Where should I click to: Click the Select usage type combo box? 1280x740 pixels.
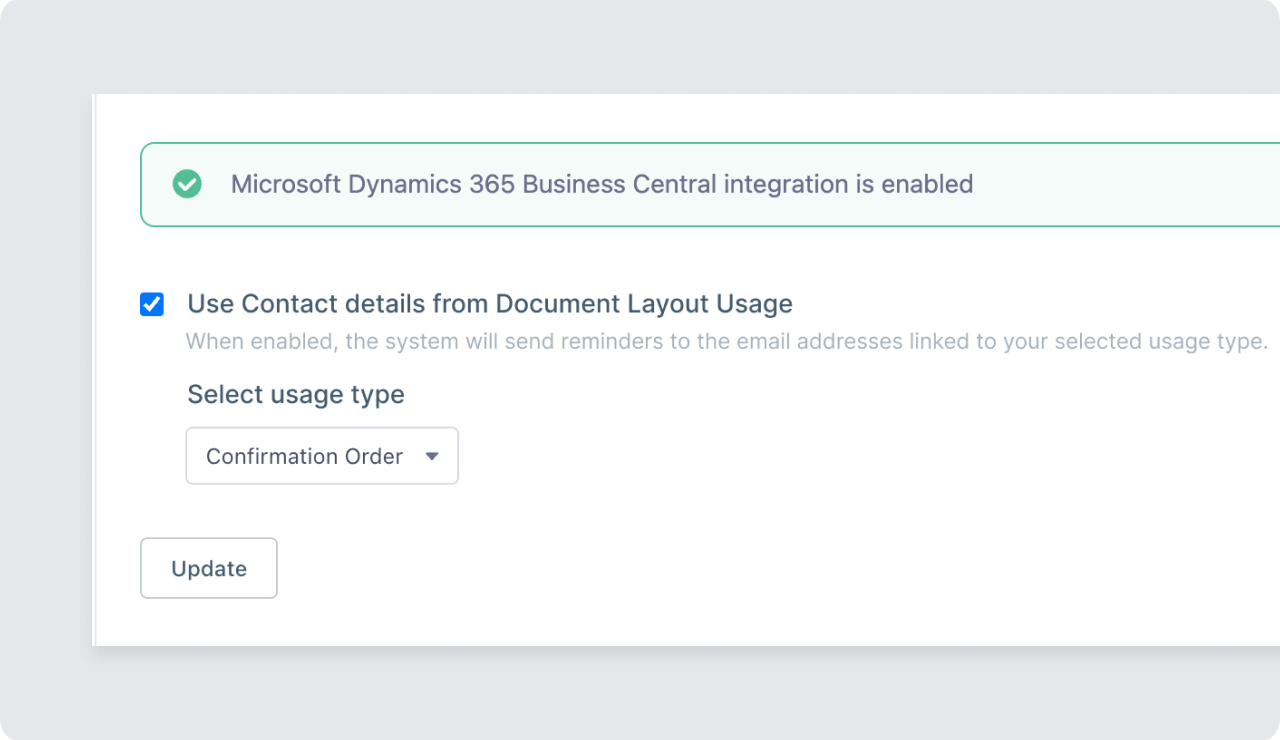(x=321, y=456)
